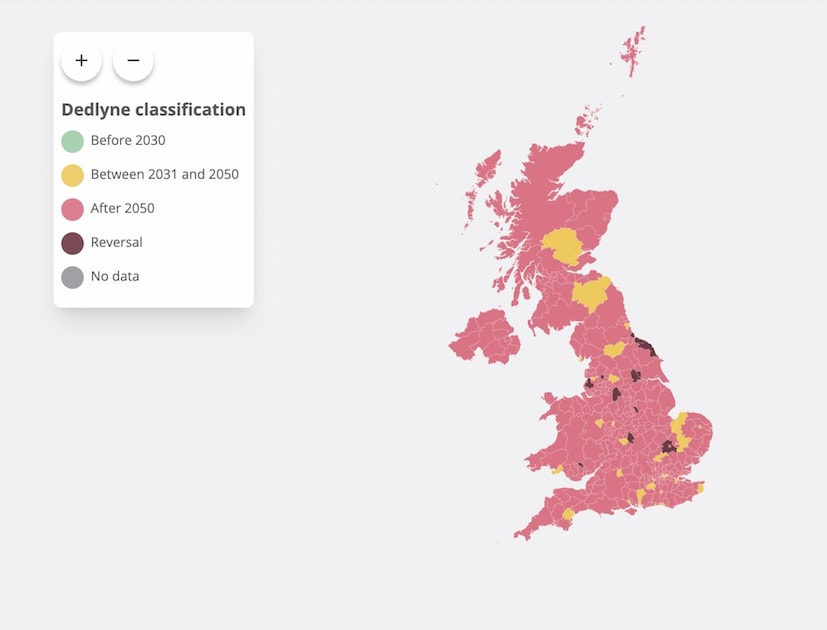The image size is (827, 630).
Task: Click the grey No data swatch
Action: click(x=72, y=277)
